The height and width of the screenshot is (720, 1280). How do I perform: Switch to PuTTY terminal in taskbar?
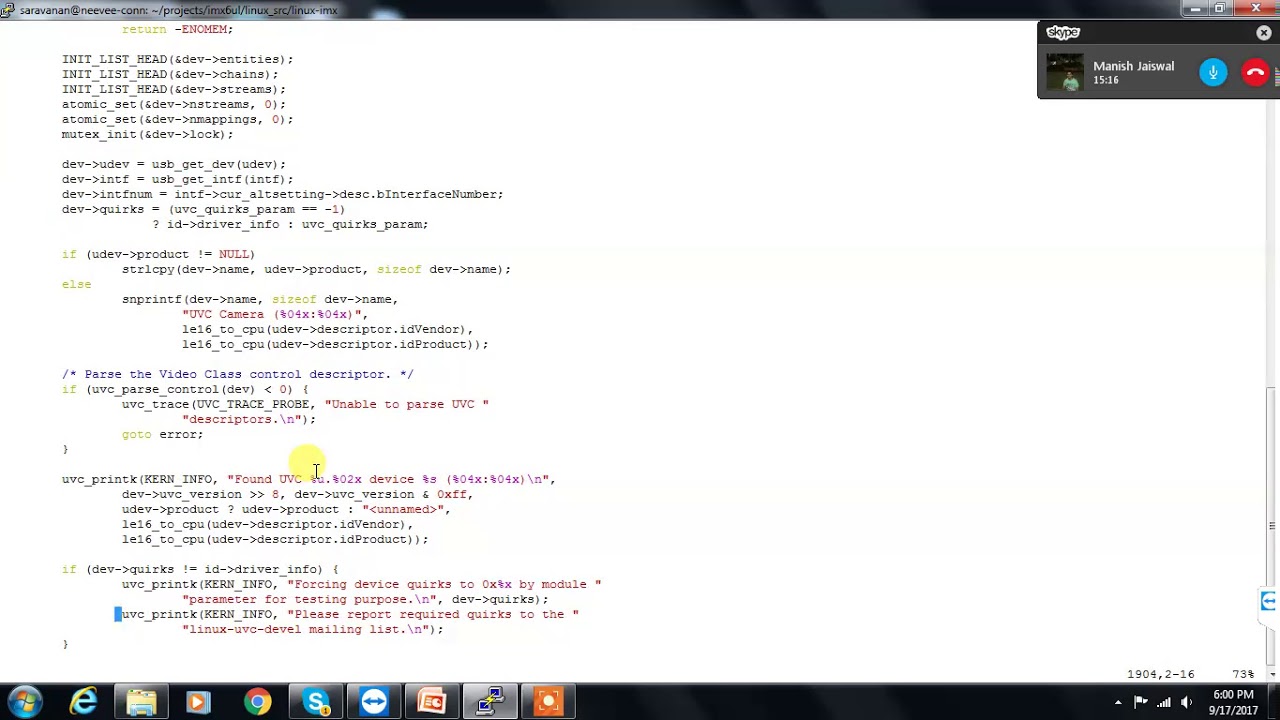point(490,702)
